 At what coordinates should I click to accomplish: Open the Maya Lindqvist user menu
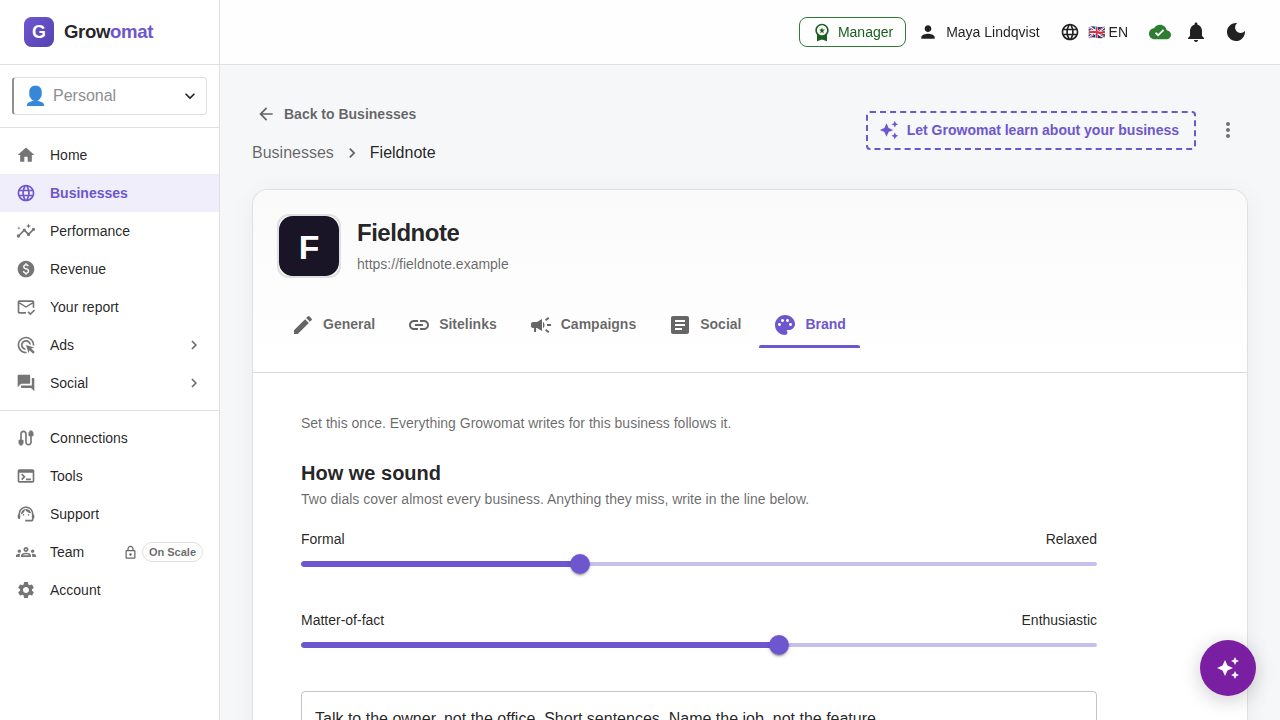point(980,32)
